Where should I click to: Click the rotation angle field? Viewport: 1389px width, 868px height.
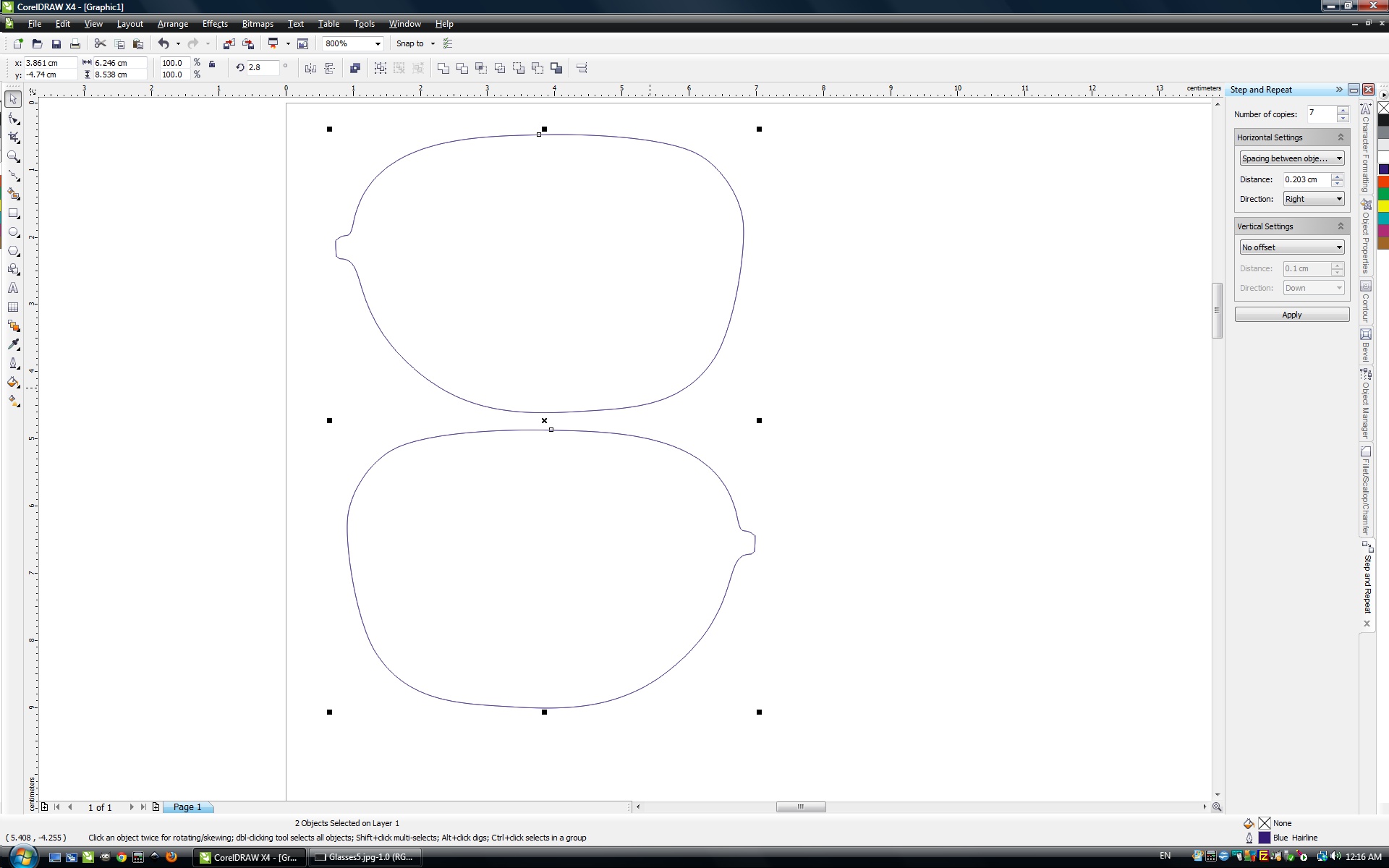[x=263, y=67]
